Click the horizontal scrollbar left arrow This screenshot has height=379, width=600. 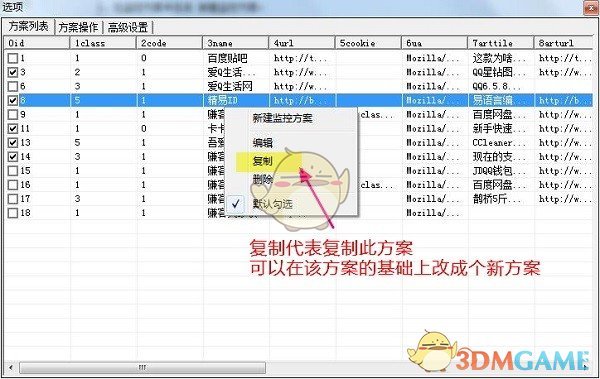pyautogui.click(x=11, y=368)
